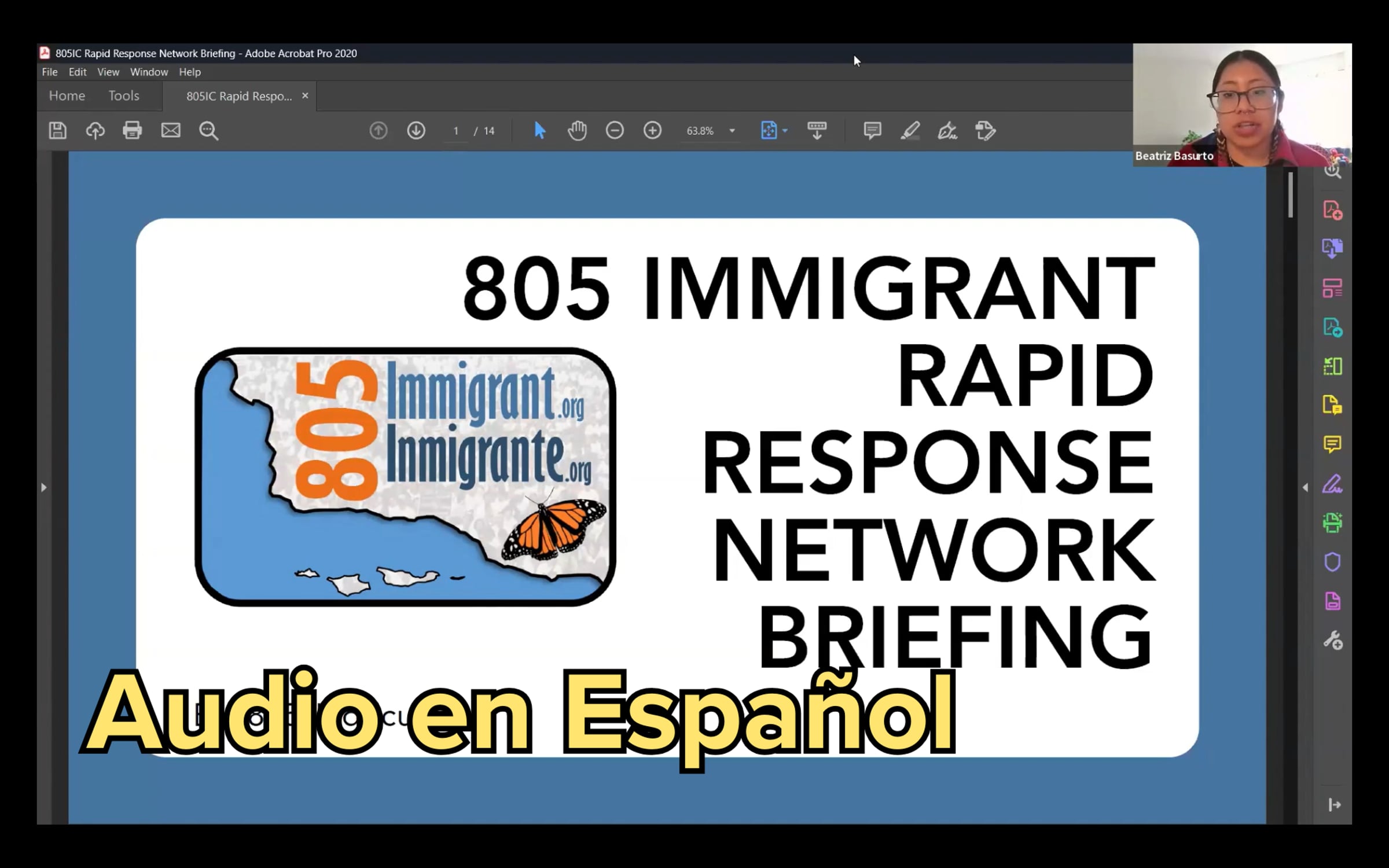1389x868 pixels.
Task: Upload the file with the cloud icon
Action: tap(95, 130)
